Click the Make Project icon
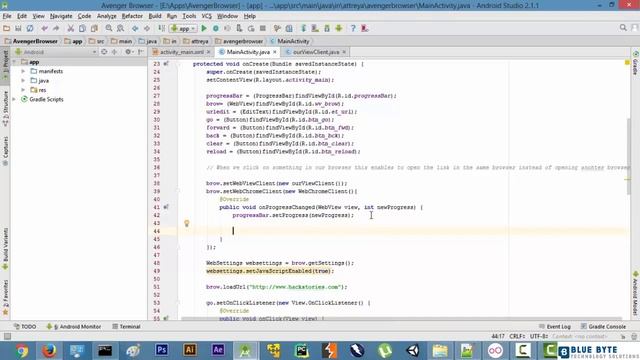 pos(162,29)
